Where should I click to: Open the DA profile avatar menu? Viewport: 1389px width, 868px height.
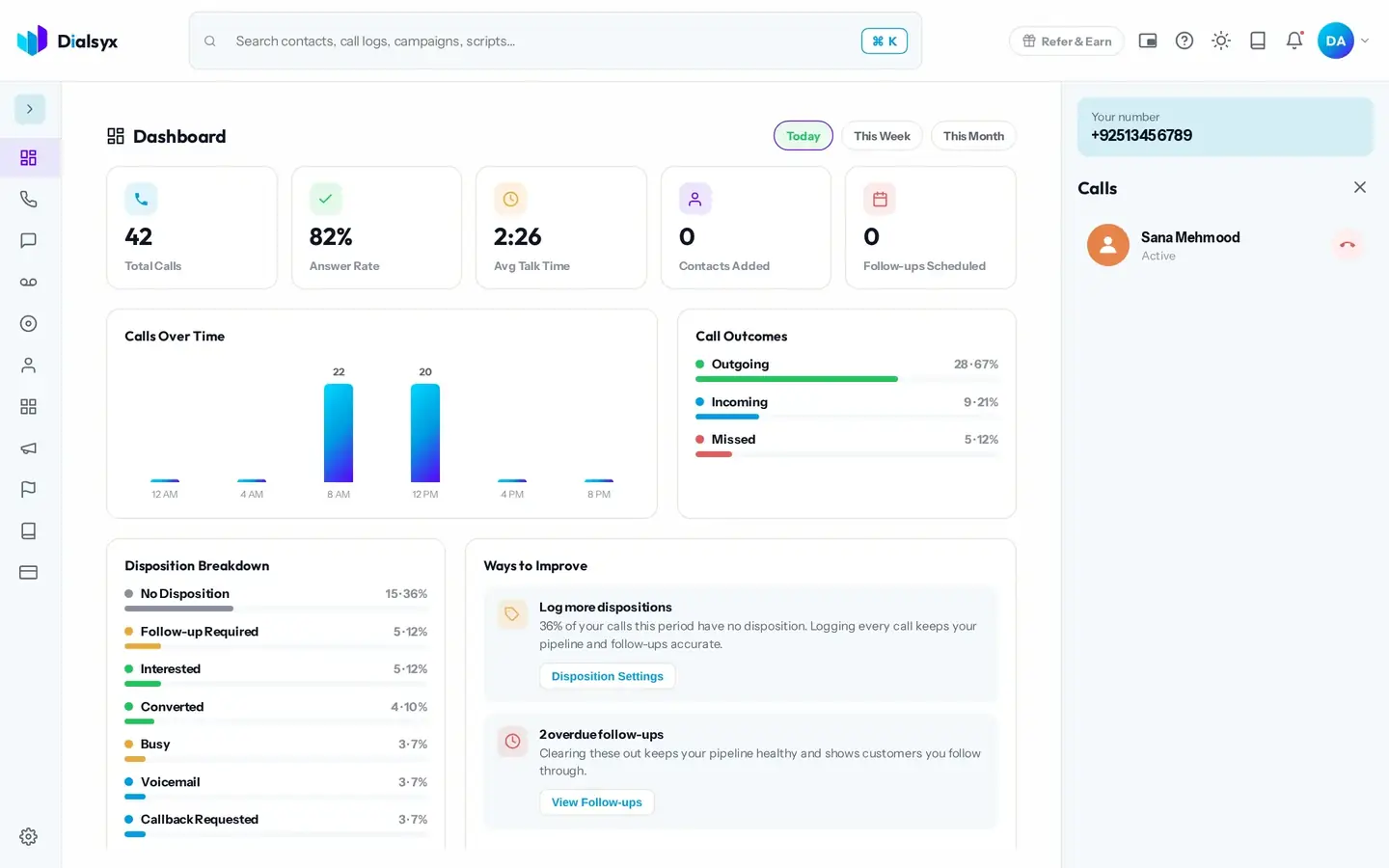(x=1336, y=41)
